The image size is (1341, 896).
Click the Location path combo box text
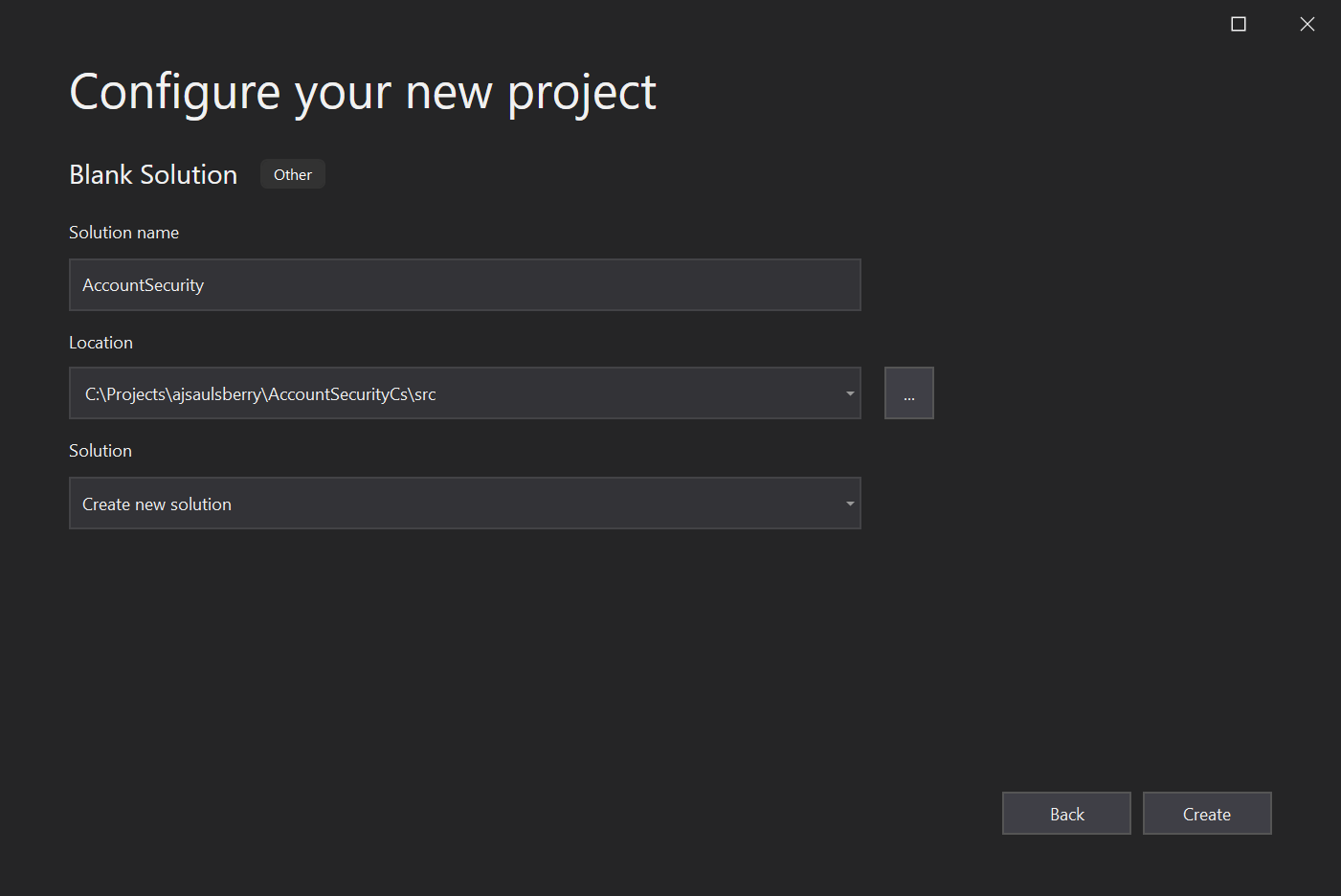[260, 394]
